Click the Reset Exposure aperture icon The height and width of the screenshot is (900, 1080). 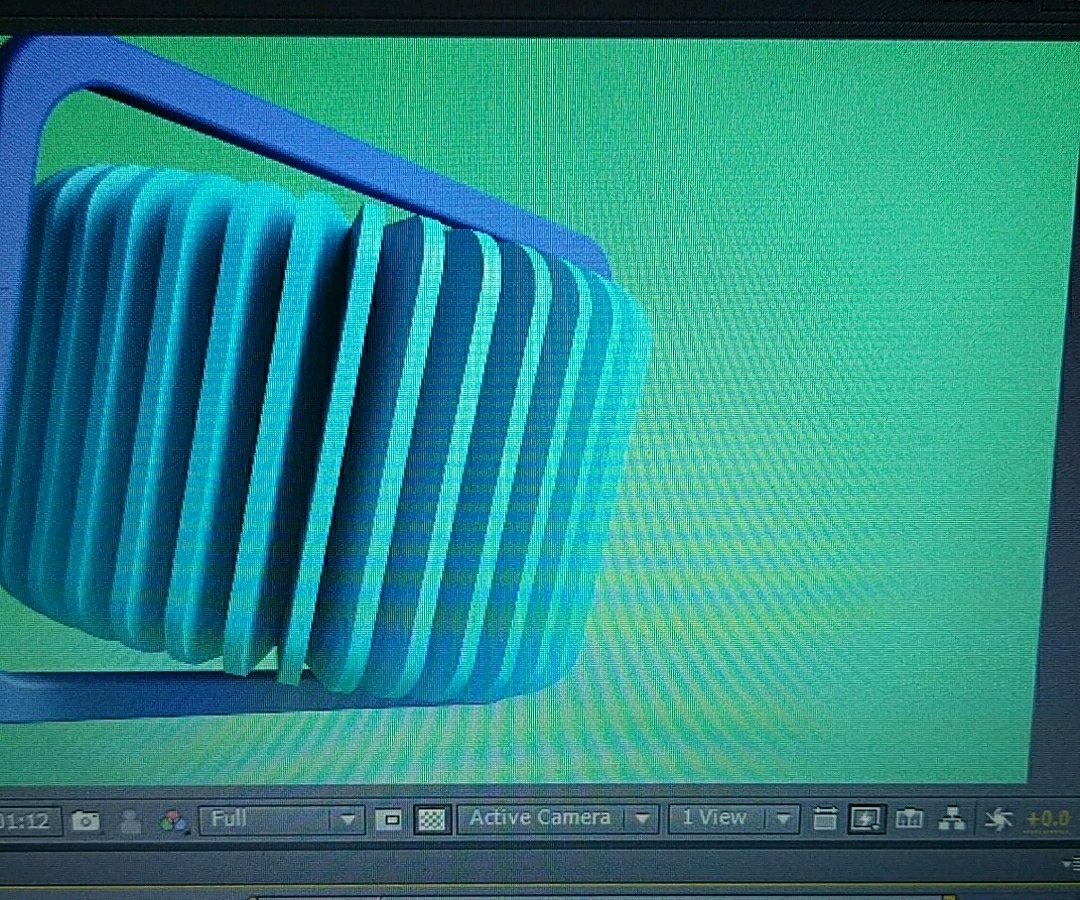[x=997, y=819]
